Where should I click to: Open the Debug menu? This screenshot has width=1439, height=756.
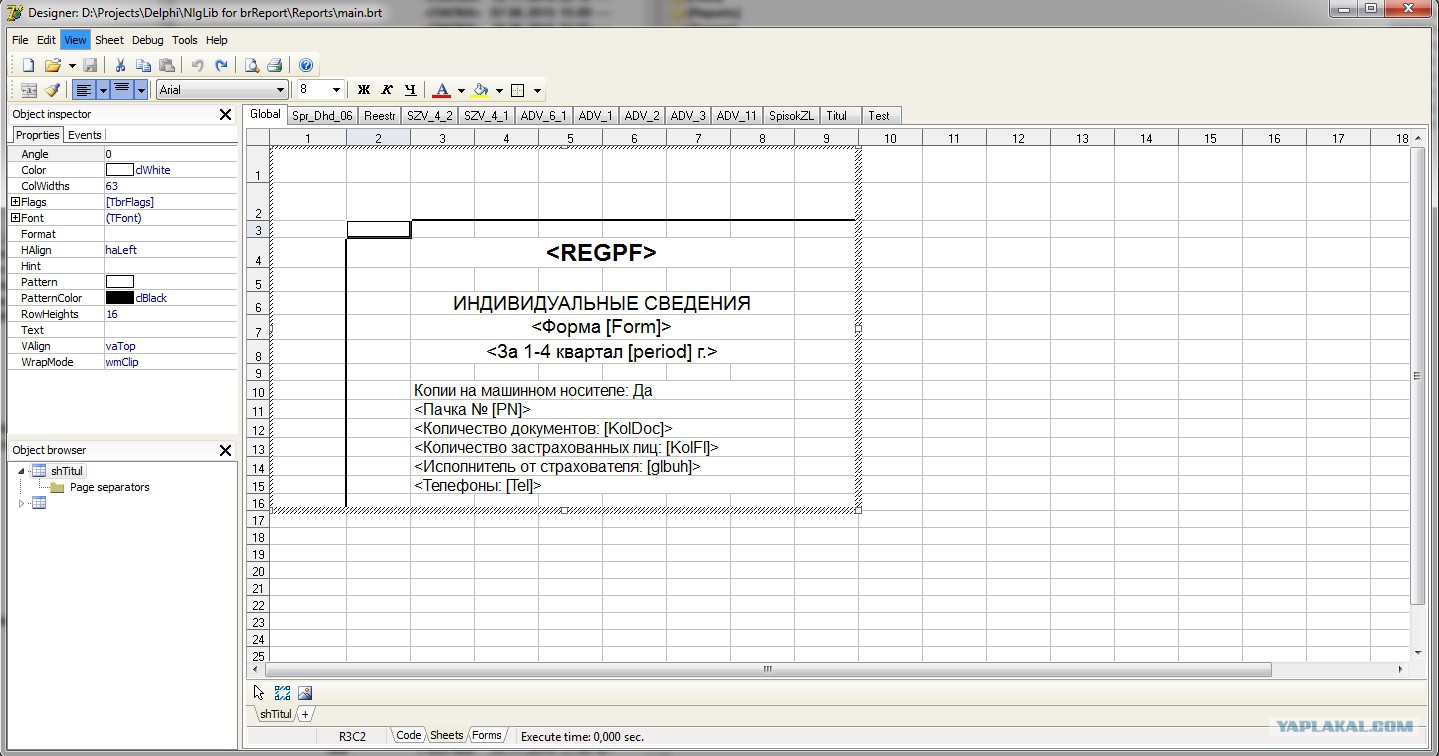tap(147, 40)
